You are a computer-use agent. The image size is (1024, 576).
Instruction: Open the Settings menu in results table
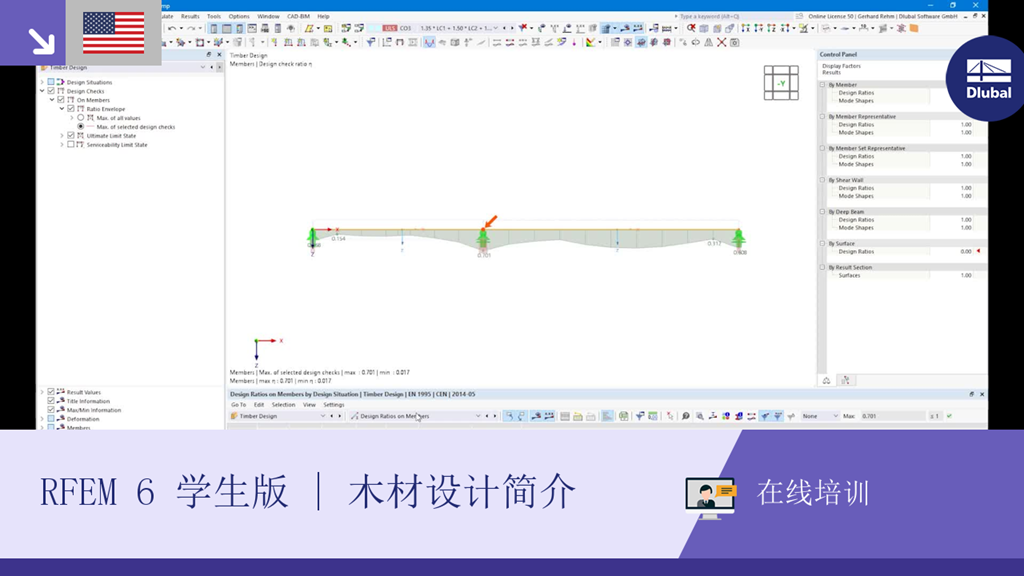(x=334, y=405)
